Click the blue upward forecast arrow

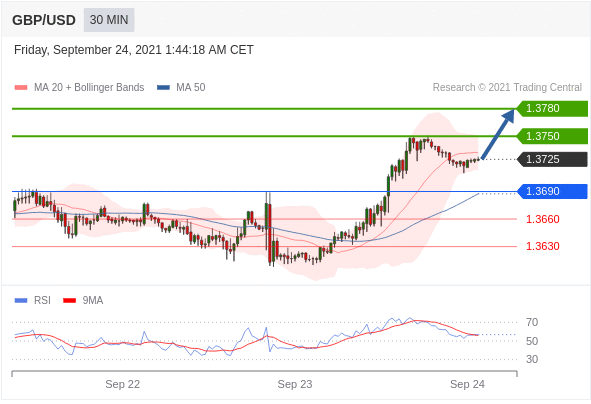498,134
